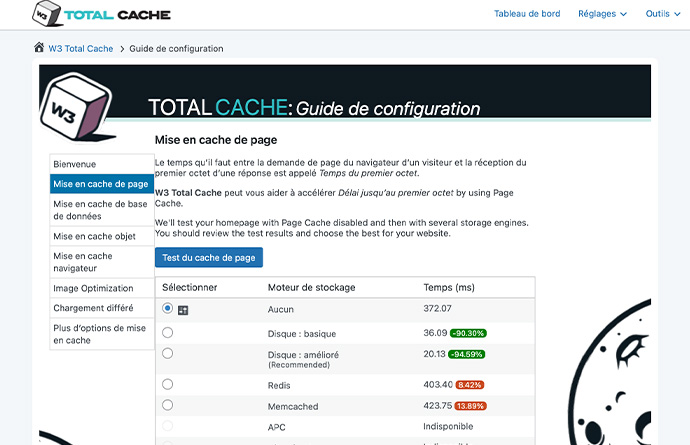Expand the Réglages dropdown menu
The height and width of the screenshot is (445, 690).
pyautogui.click(x=602, y=14)
